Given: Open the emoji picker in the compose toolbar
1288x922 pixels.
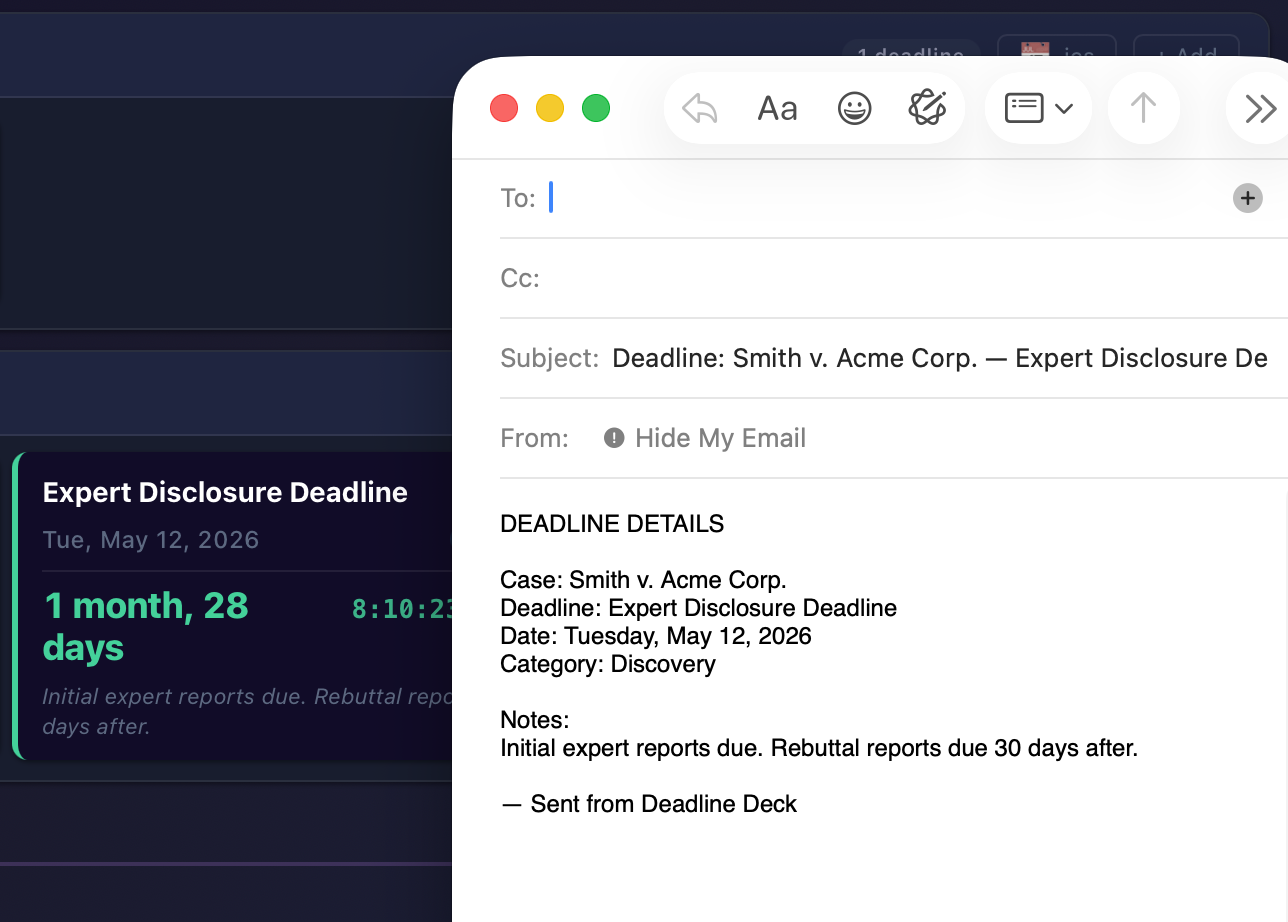Looking at the screenshot, I should point(855,108).
